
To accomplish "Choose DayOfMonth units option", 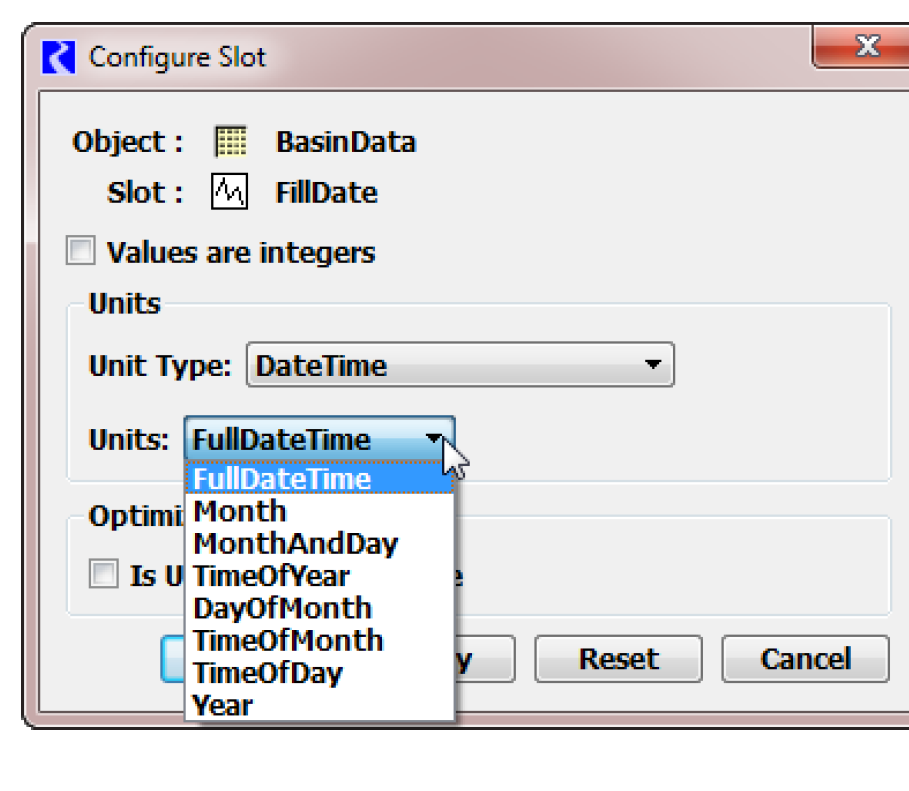I will tap(282, 608).
